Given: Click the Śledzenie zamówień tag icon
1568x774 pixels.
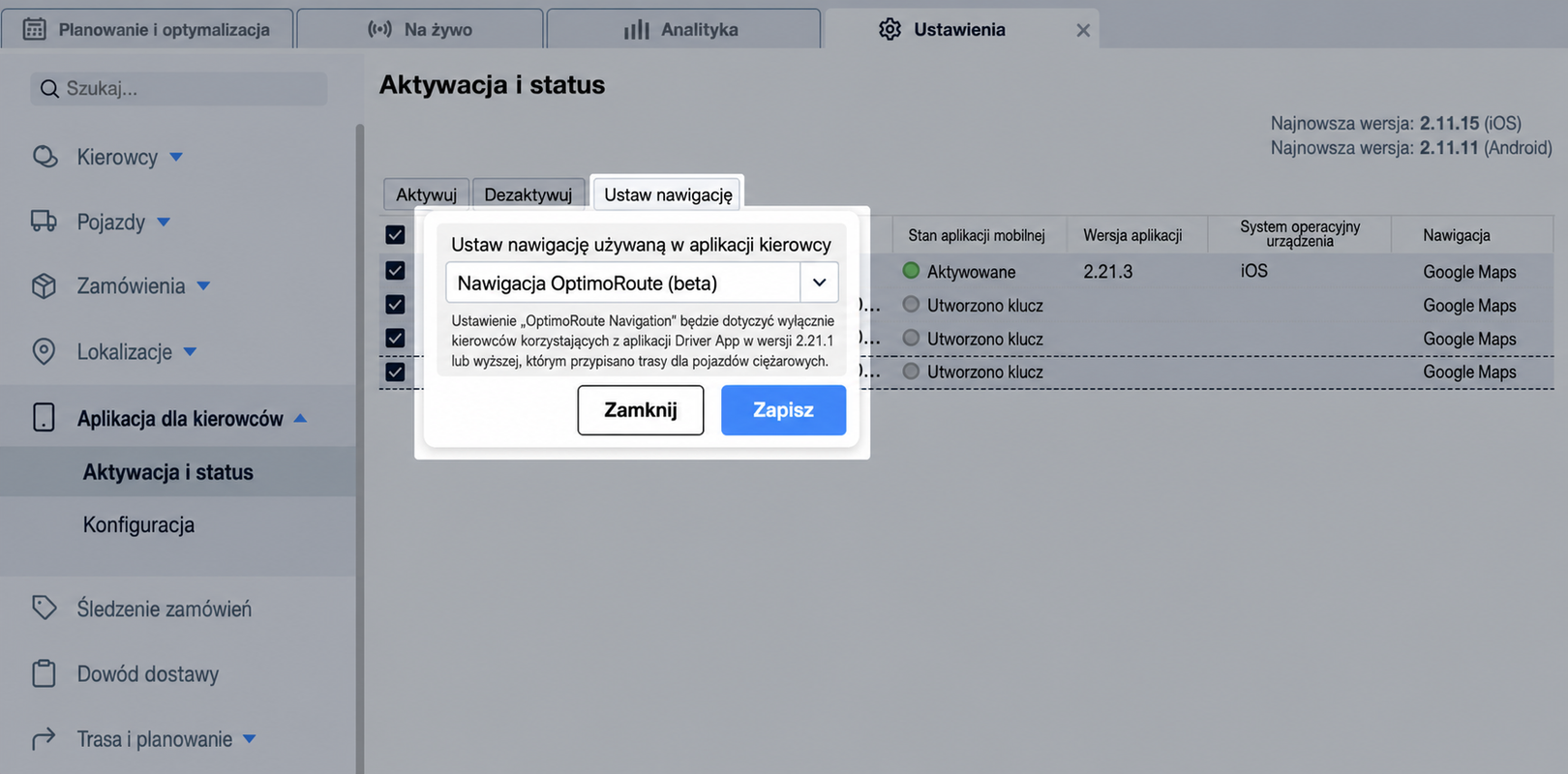Looking at the screenshot, I should [x=45, y=608].
